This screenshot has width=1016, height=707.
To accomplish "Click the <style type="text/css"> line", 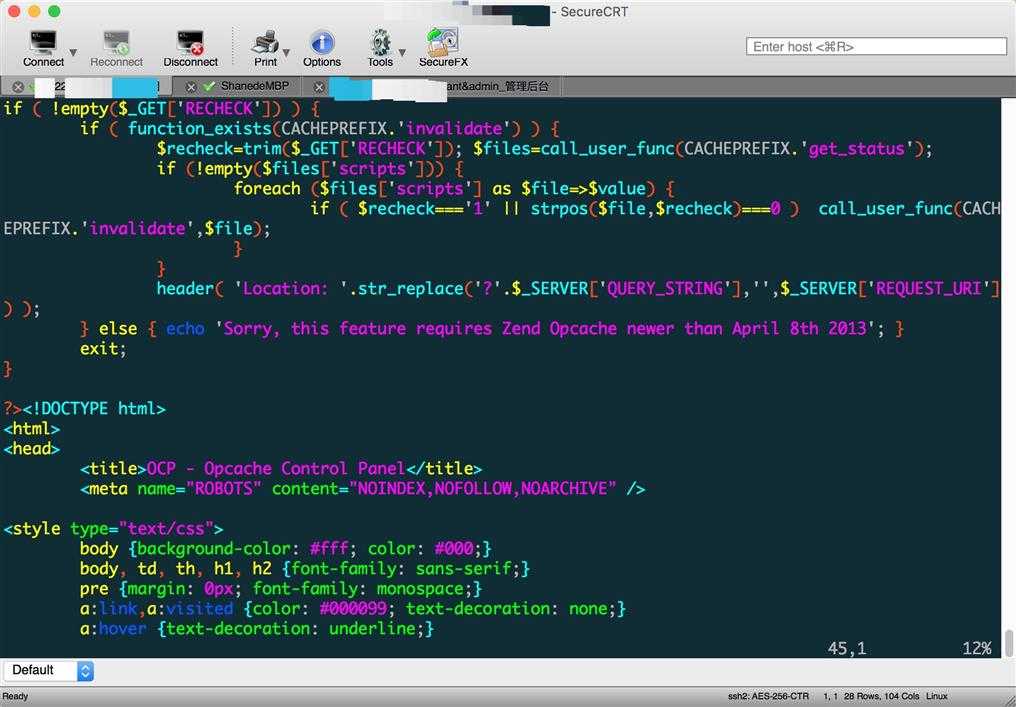I will tap(113, 529).
